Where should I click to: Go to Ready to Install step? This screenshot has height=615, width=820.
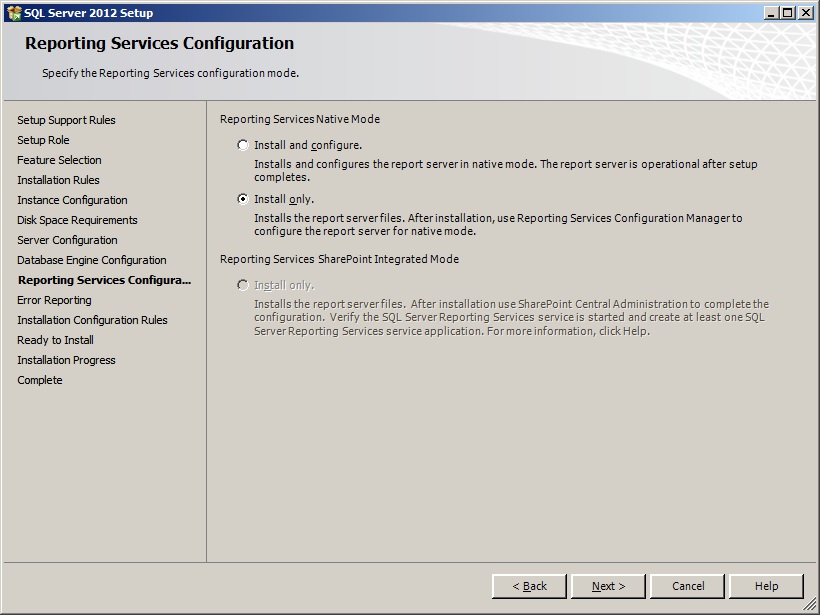coord(55,340)
